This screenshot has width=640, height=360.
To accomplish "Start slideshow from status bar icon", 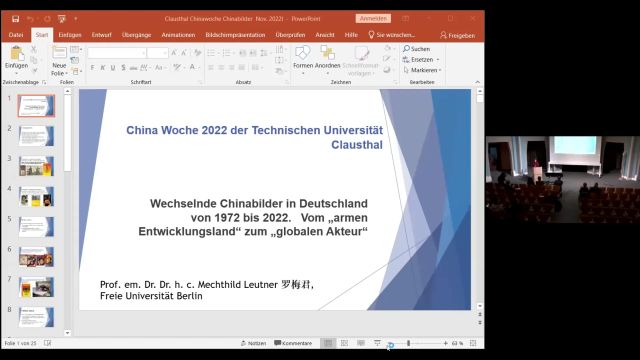I will click(x=377, y=343).
